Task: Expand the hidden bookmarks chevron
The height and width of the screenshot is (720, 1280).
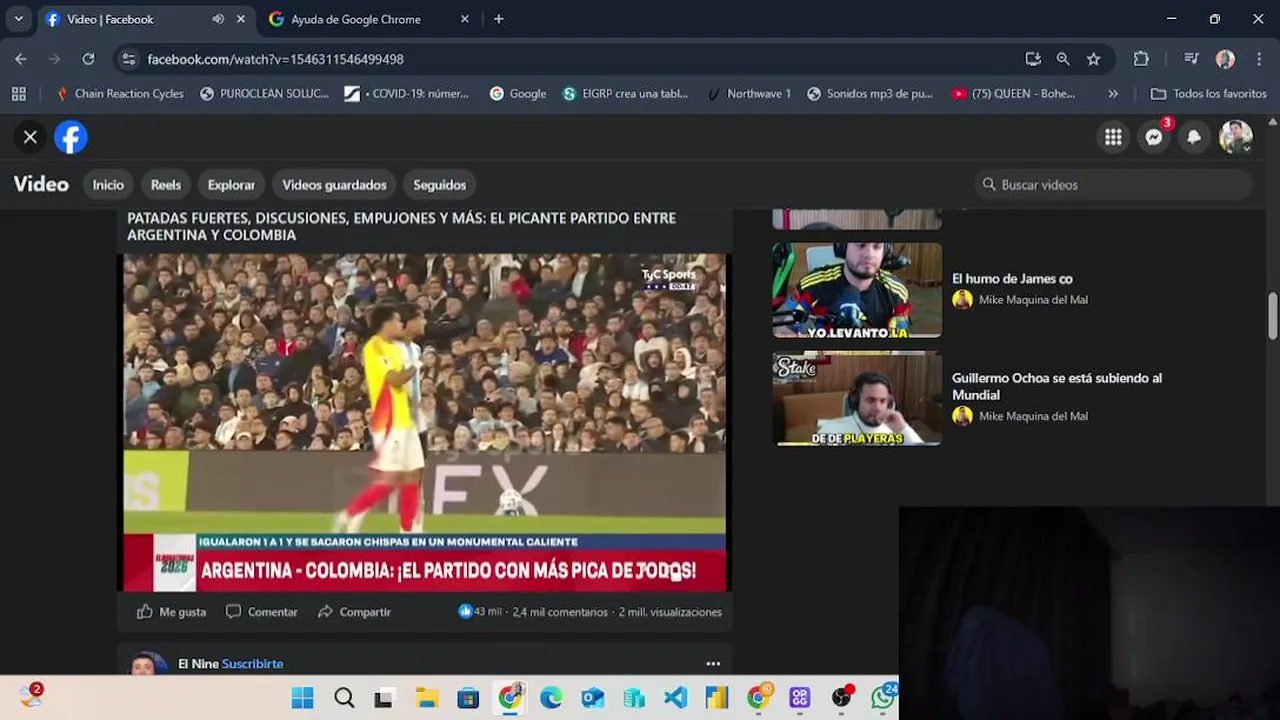Action: click(x=1113, y=93)
